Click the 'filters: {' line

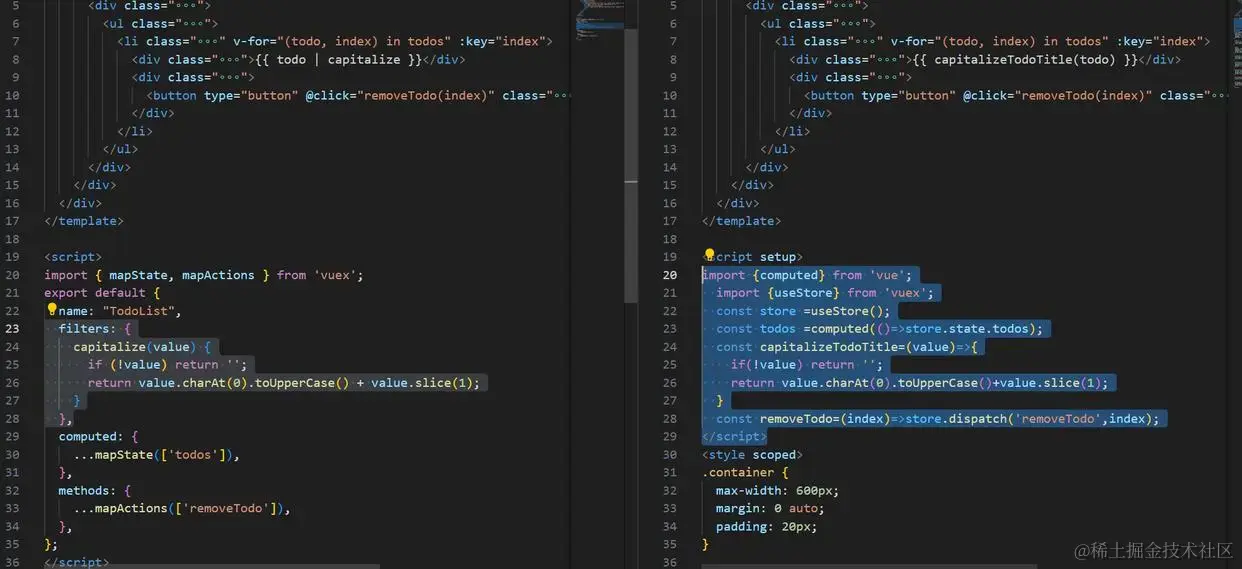[95, 329]
